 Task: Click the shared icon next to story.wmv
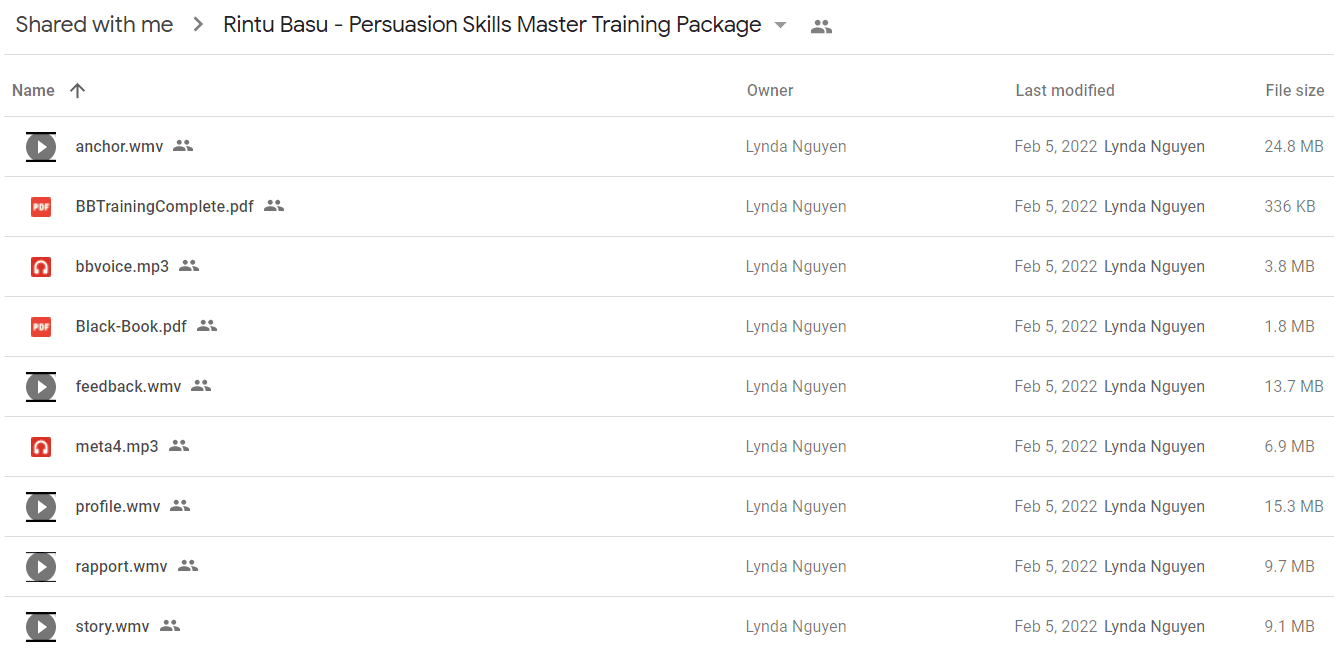click(170, 626)
